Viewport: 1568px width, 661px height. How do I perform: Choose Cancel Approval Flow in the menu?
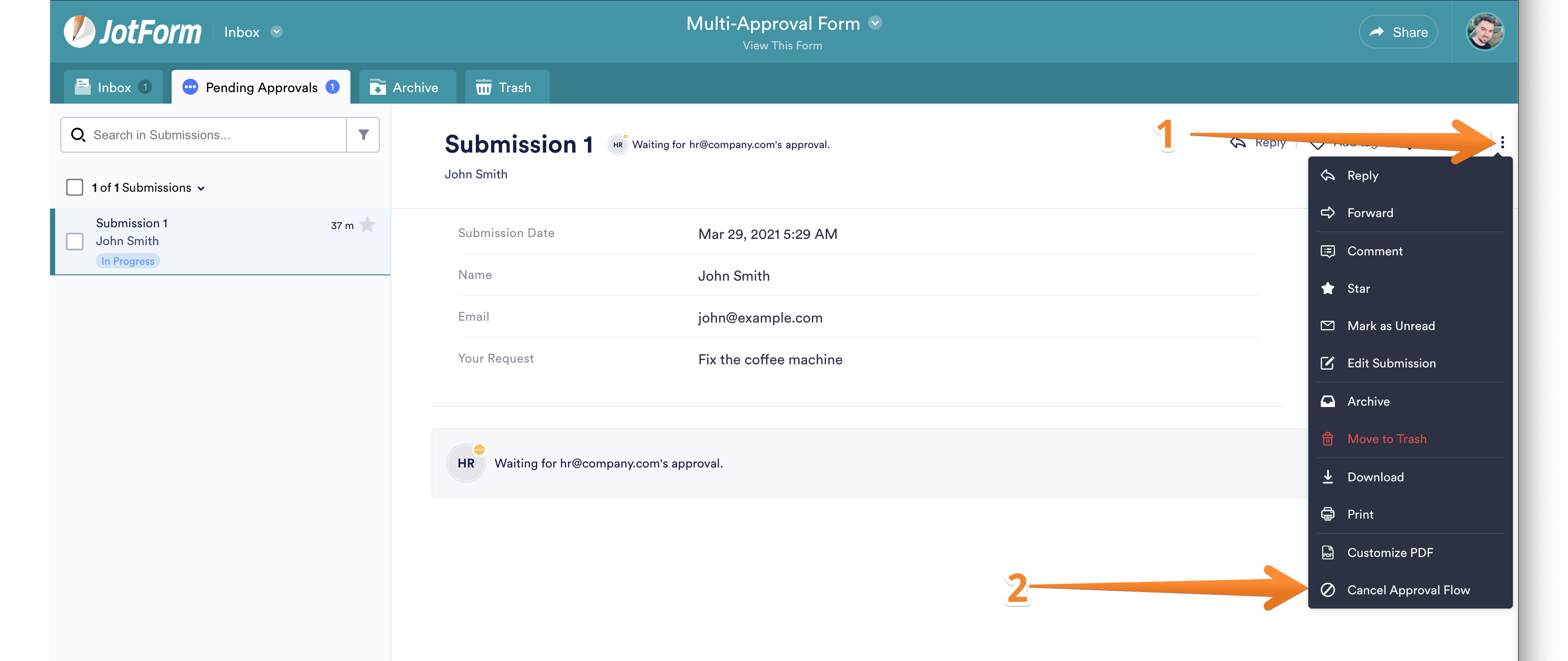(1410, 590)
